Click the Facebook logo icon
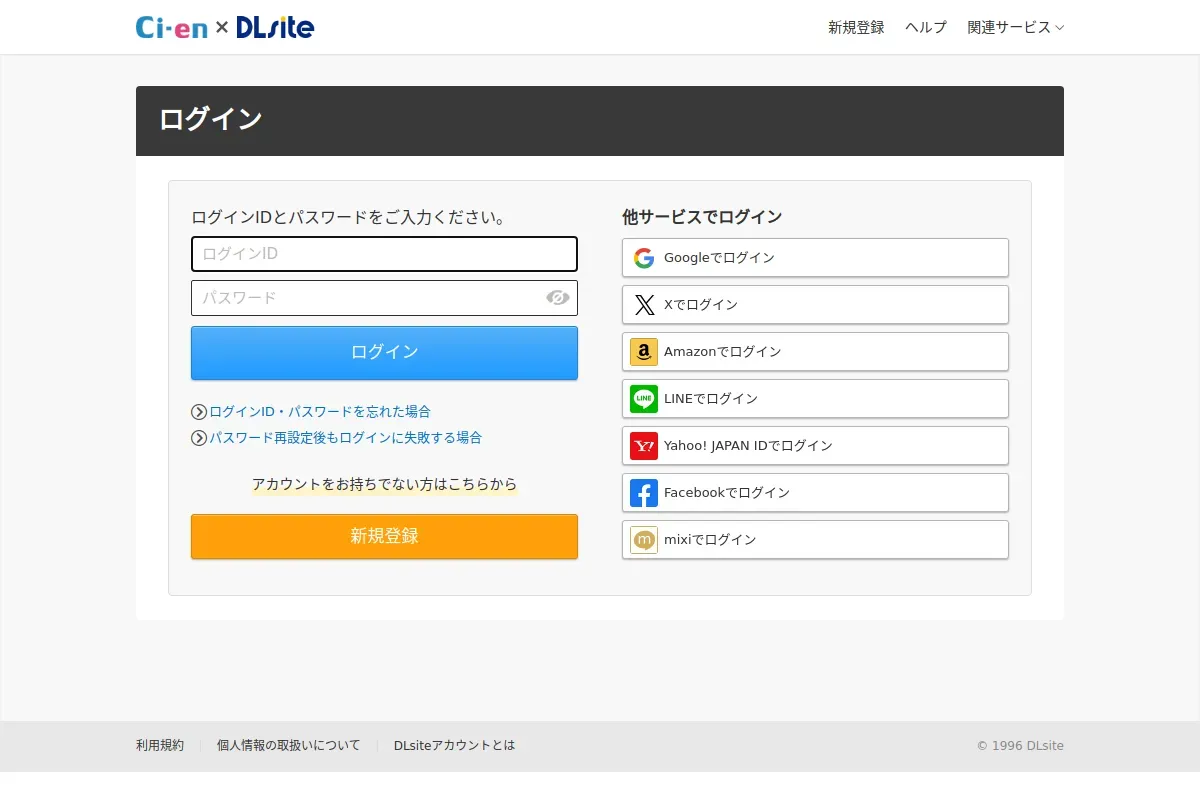Image resolution: width=1200 pixels, height=800 pixels. coord(644,493)
